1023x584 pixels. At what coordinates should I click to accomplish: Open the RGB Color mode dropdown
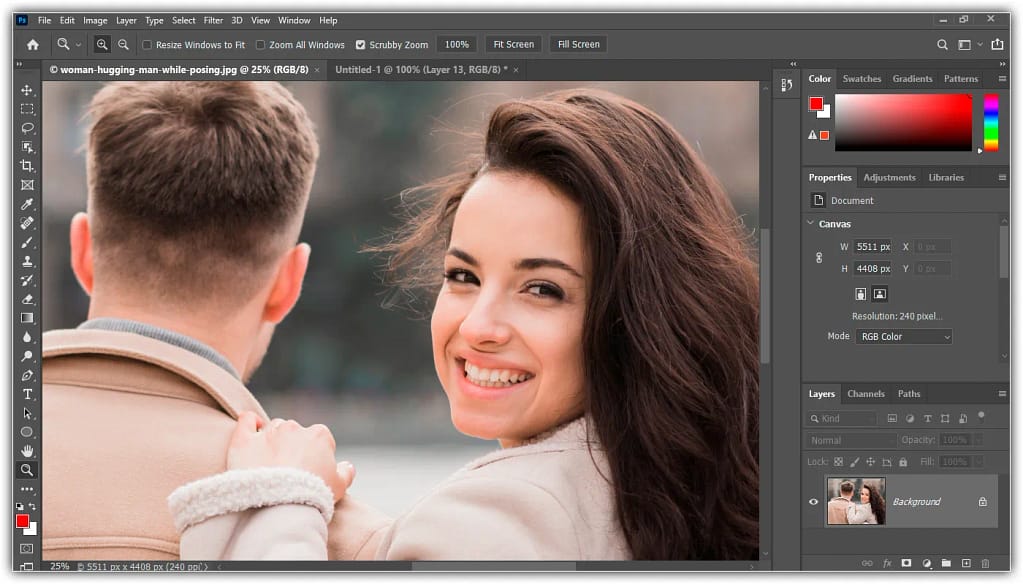[x=903, y=337]
